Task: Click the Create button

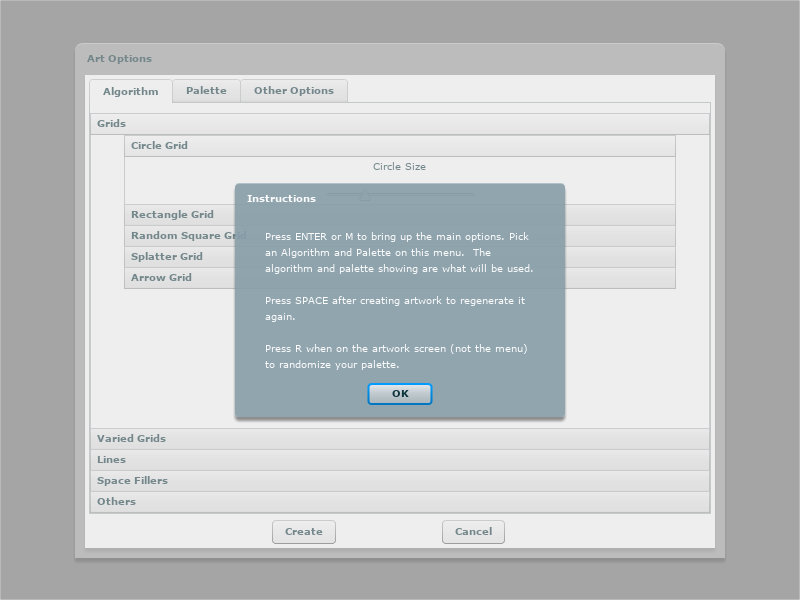Action: click(x=304, y=532)
